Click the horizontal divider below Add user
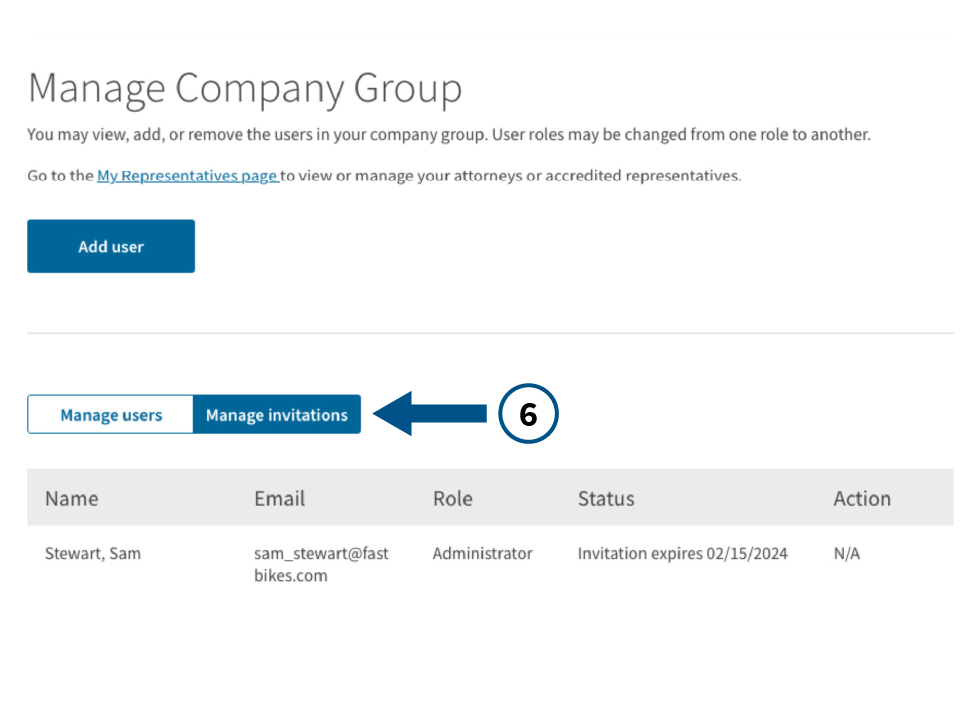Screen dimensions: 964x720 pos(490,333)
